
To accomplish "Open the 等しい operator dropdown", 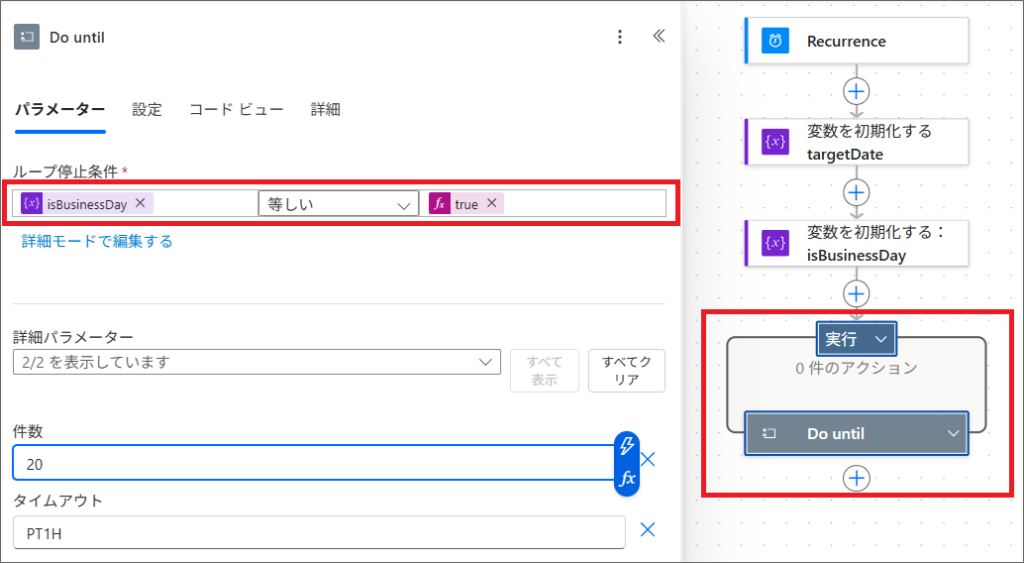I will 339,203.
